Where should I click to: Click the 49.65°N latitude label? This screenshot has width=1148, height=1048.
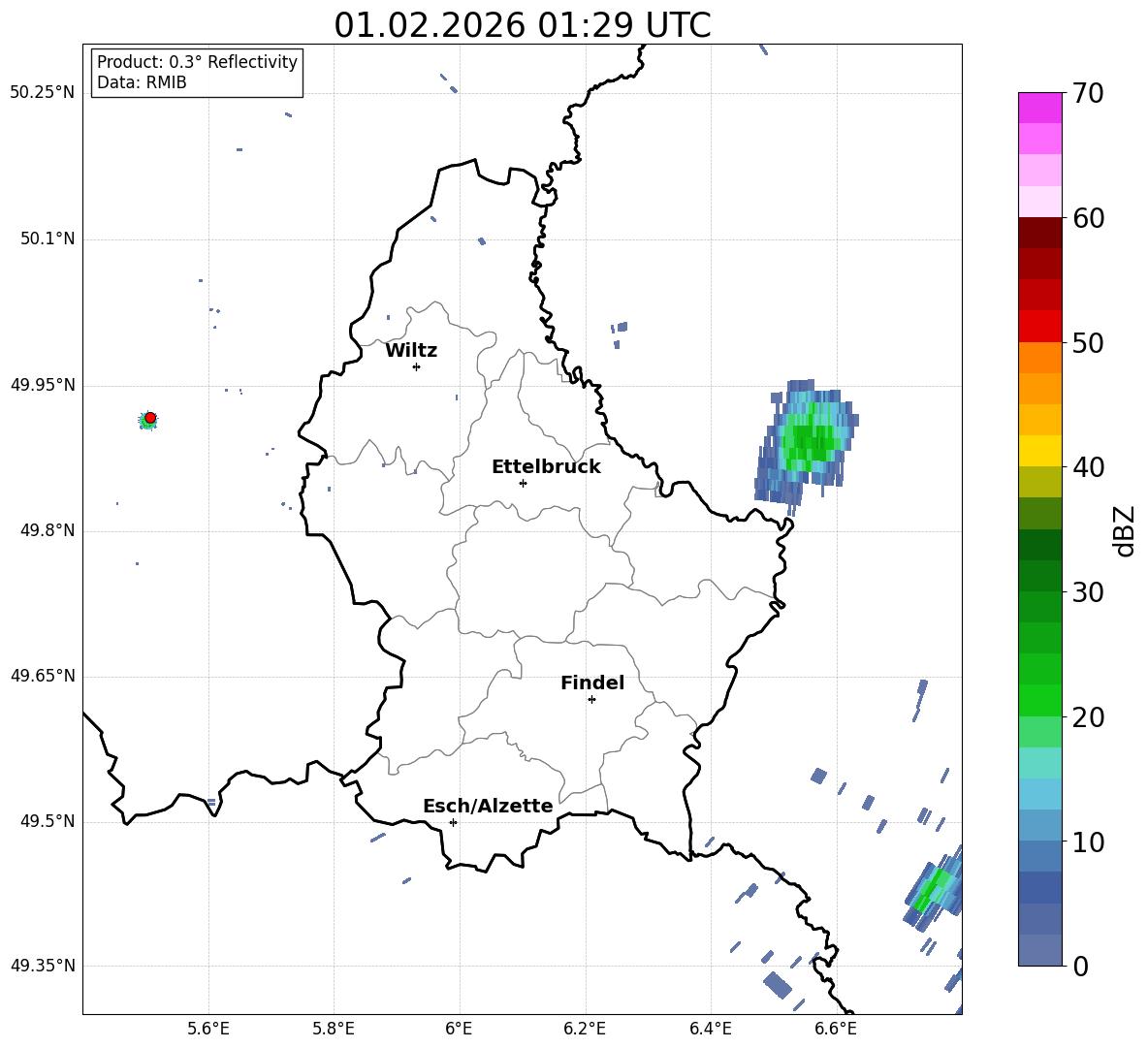[43, 676]
